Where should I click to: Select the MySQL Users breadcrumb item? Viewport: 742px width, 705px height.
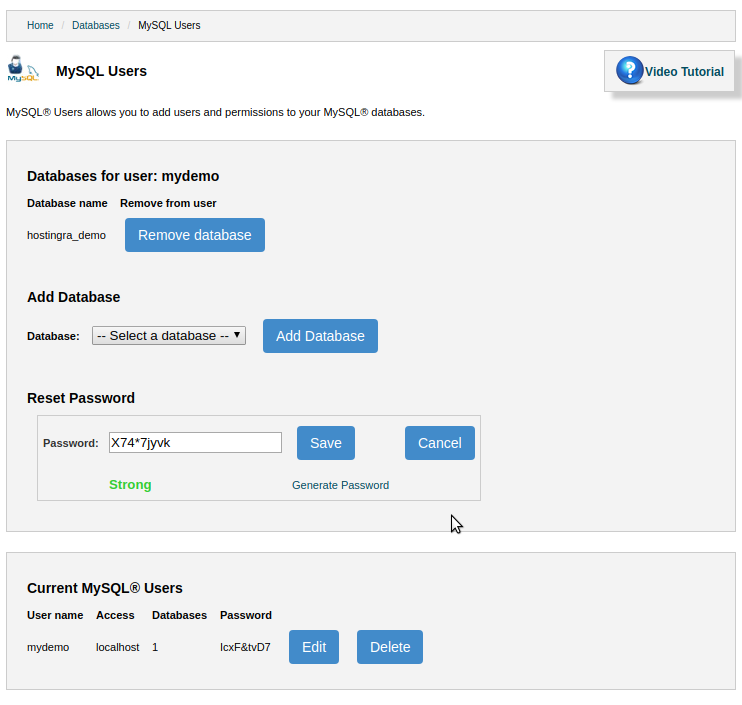click(x=169, y=25)
